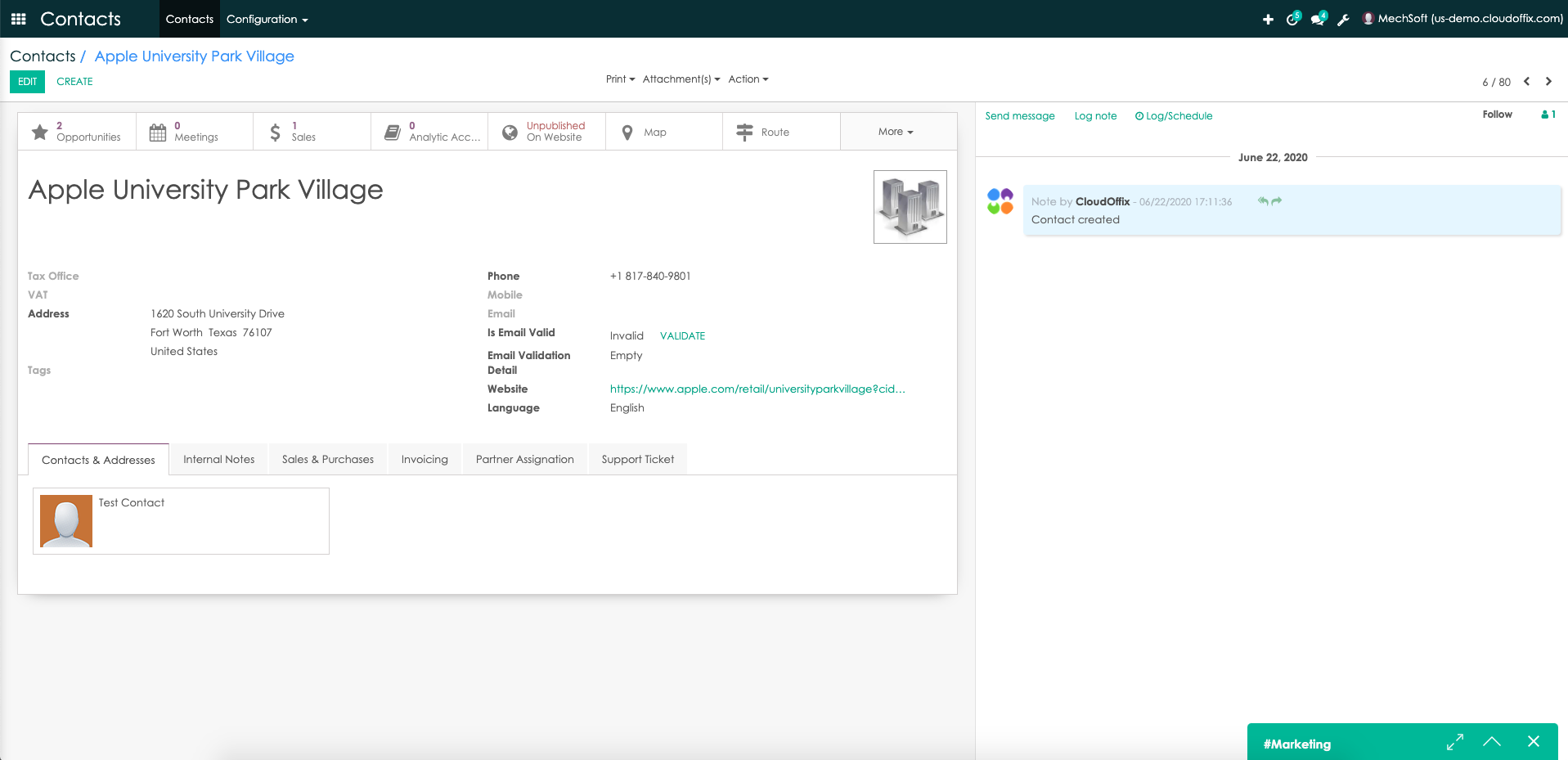Click the EDIT button
This screenshot has height=760, width=1568.
click(28, 82)
